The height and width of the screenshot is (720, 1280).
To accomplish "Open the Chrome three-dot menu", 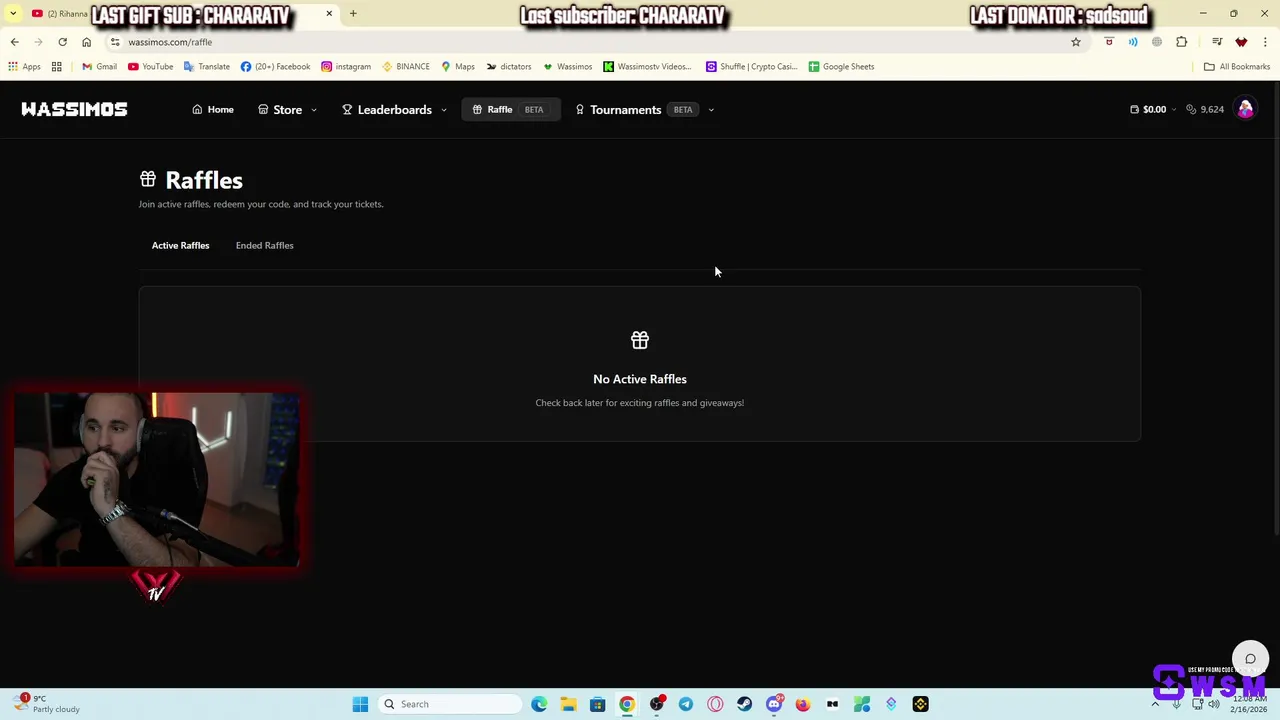I will (1266, 42).
